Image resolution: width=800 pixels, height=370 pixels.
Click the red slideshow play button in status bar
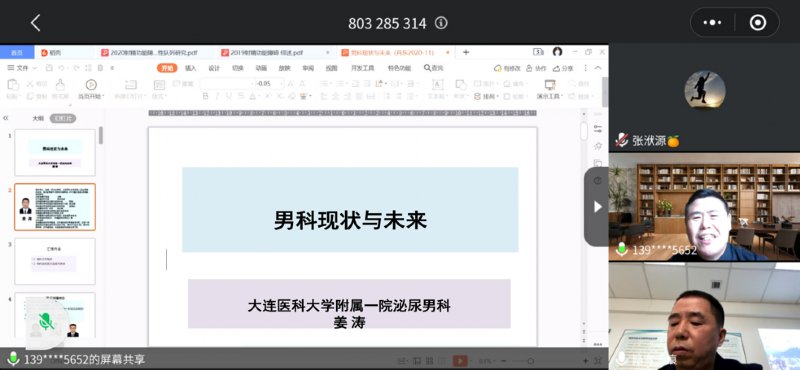coord(460,360)
